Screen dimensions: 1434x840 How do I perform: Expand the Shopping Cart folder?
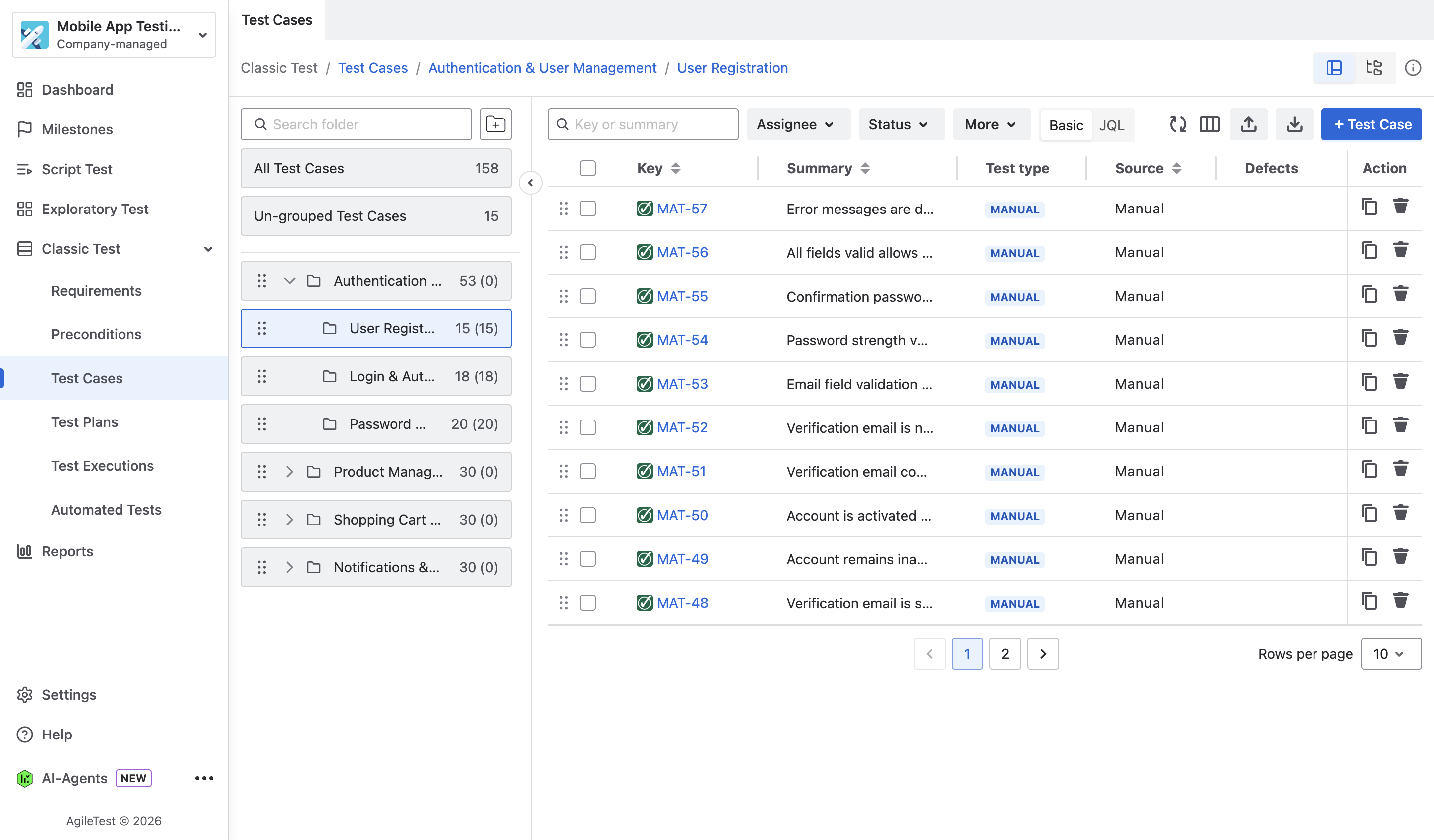click(x=289, y=519)
